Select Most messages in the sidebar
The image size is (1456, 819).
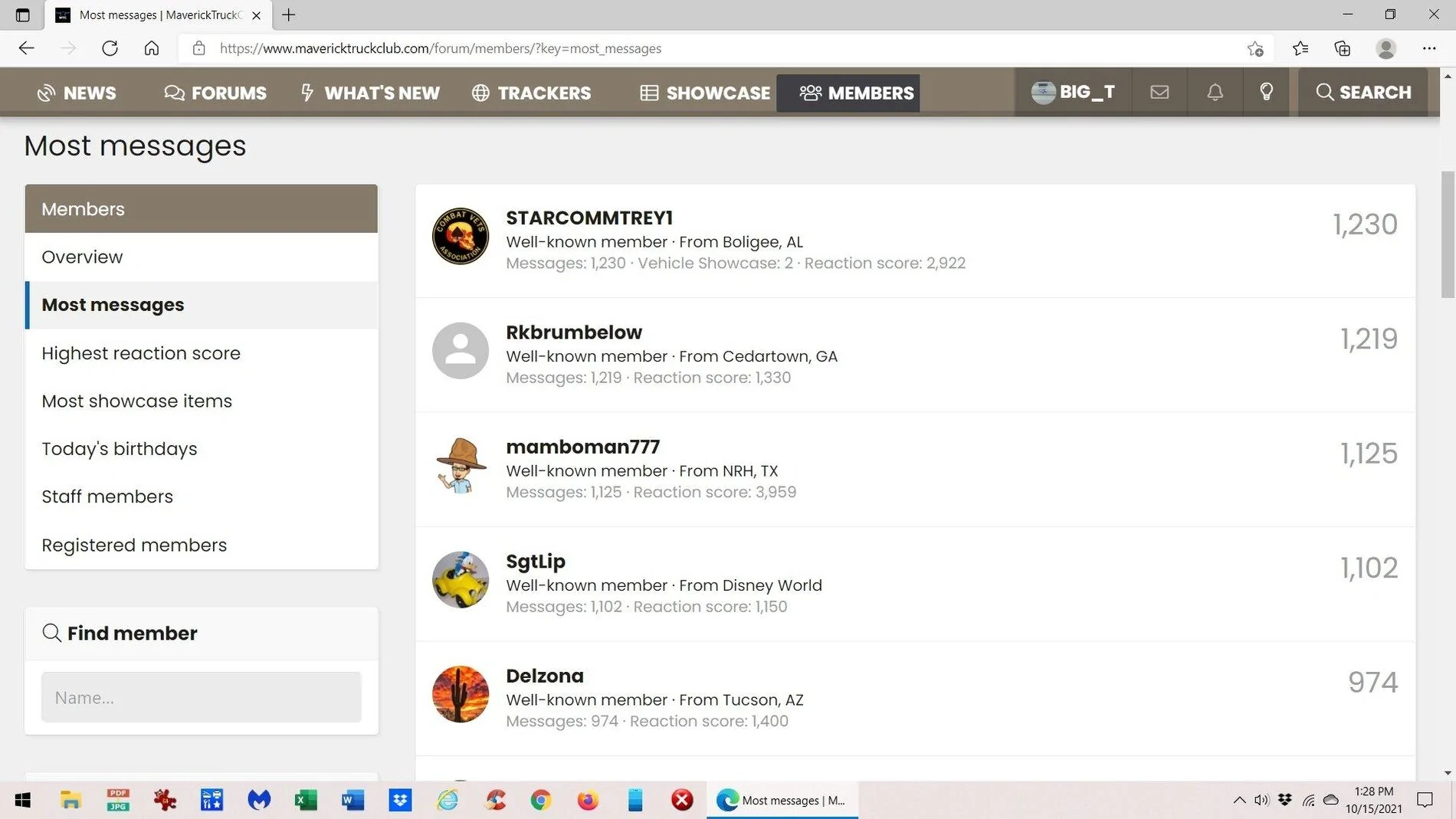[202, 305]
